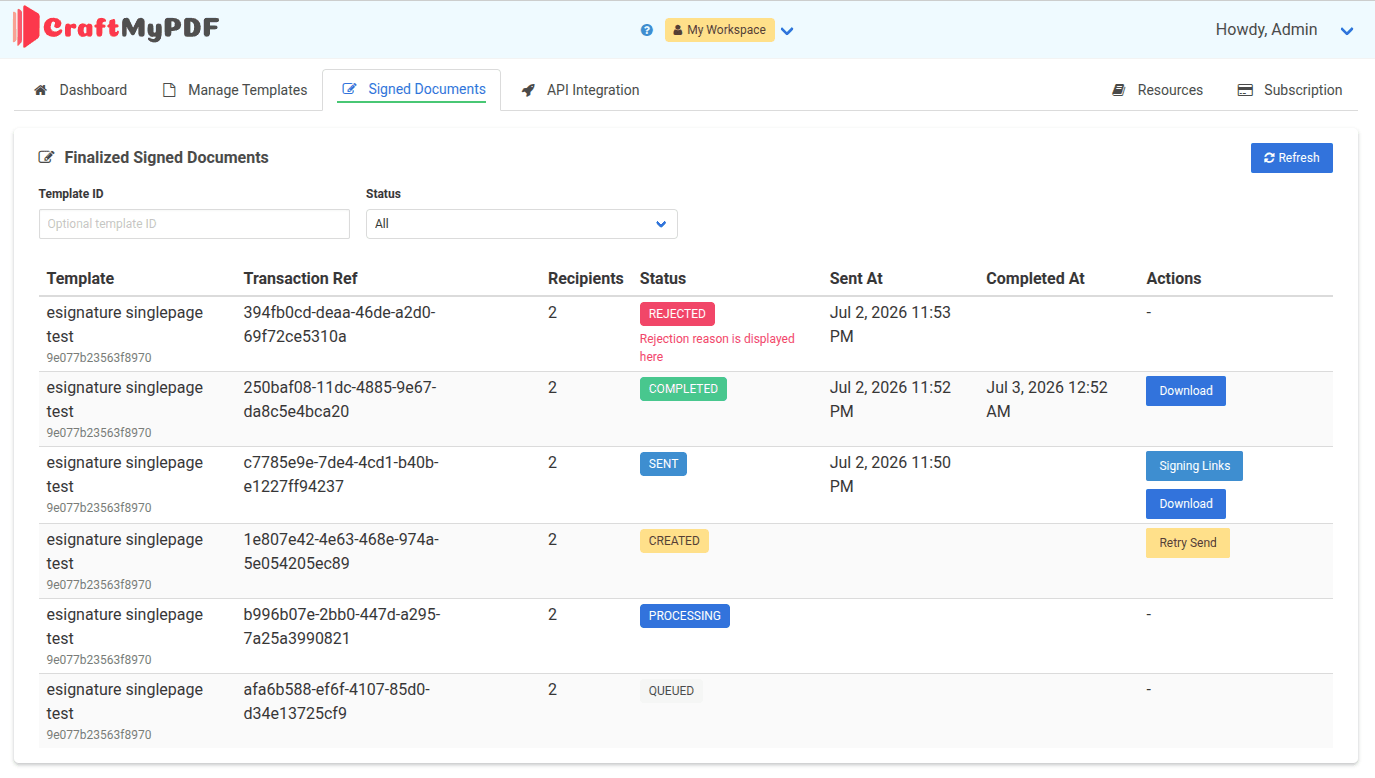Click the Recipients column header
The image size is (1375, 778).
tap(585, 278)
